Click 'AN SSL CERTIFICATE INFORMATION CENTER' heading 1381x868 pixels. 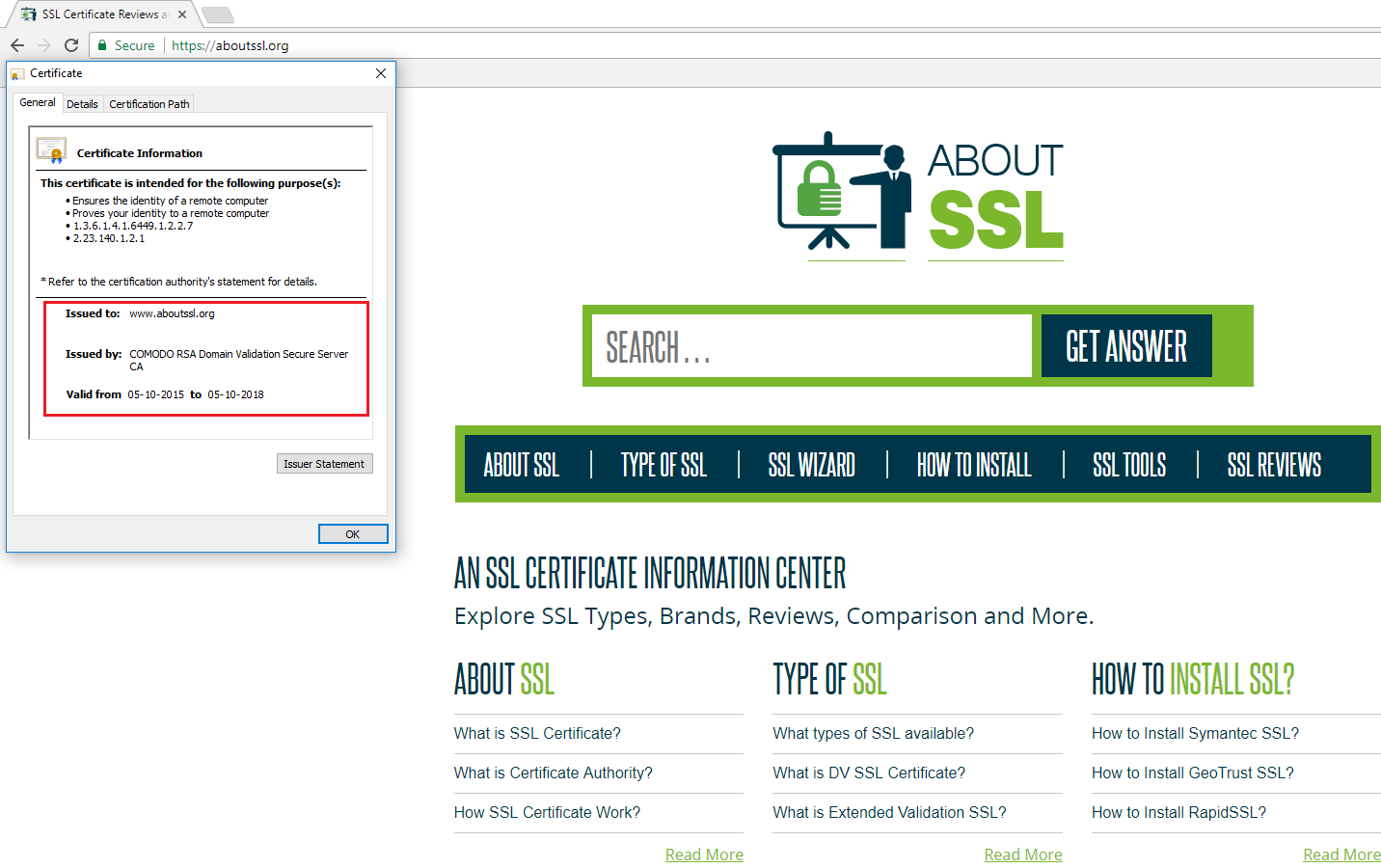650,573
